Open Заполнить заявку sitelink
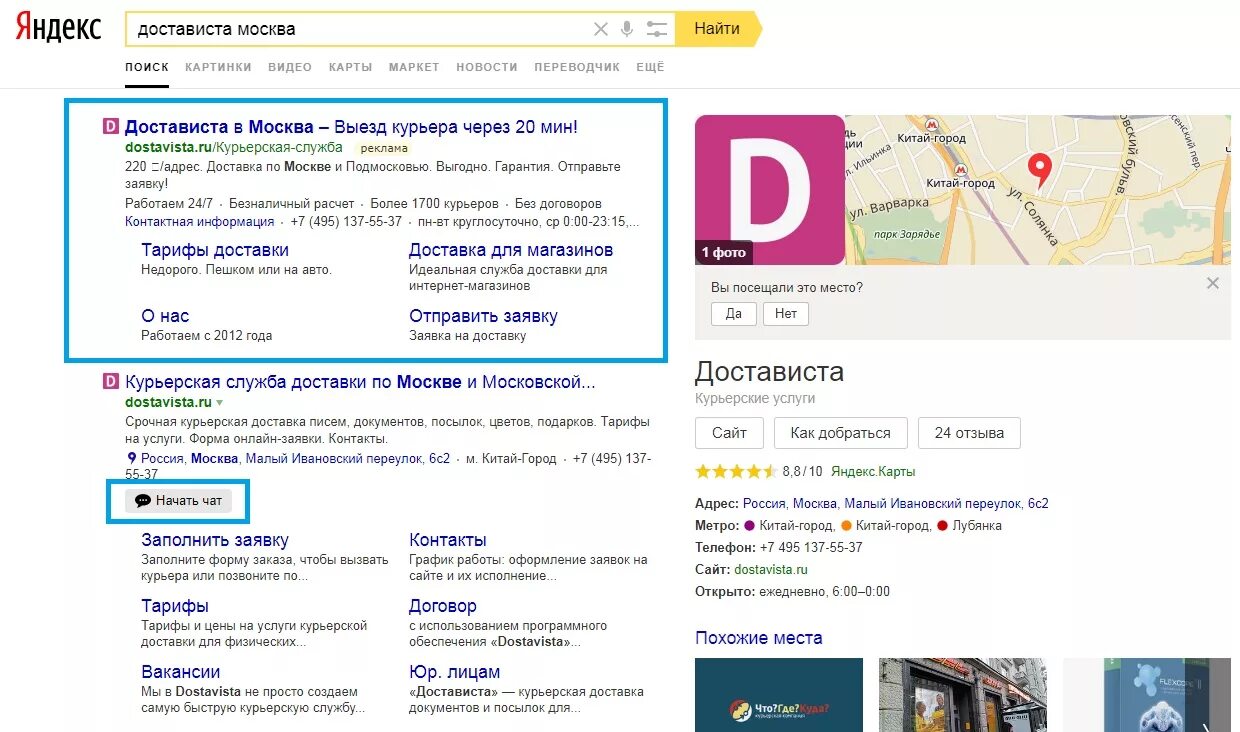The image size is (1240, 732). click(215, 540)
